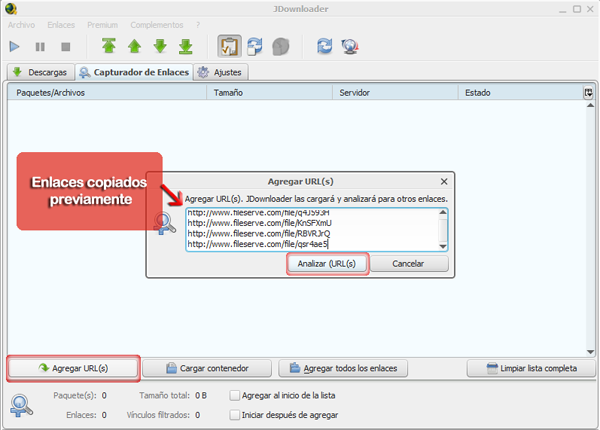This screenshot has height=430, width=600.
Task: Click Cargar contenedor button
Action: (x=207, y=368)
